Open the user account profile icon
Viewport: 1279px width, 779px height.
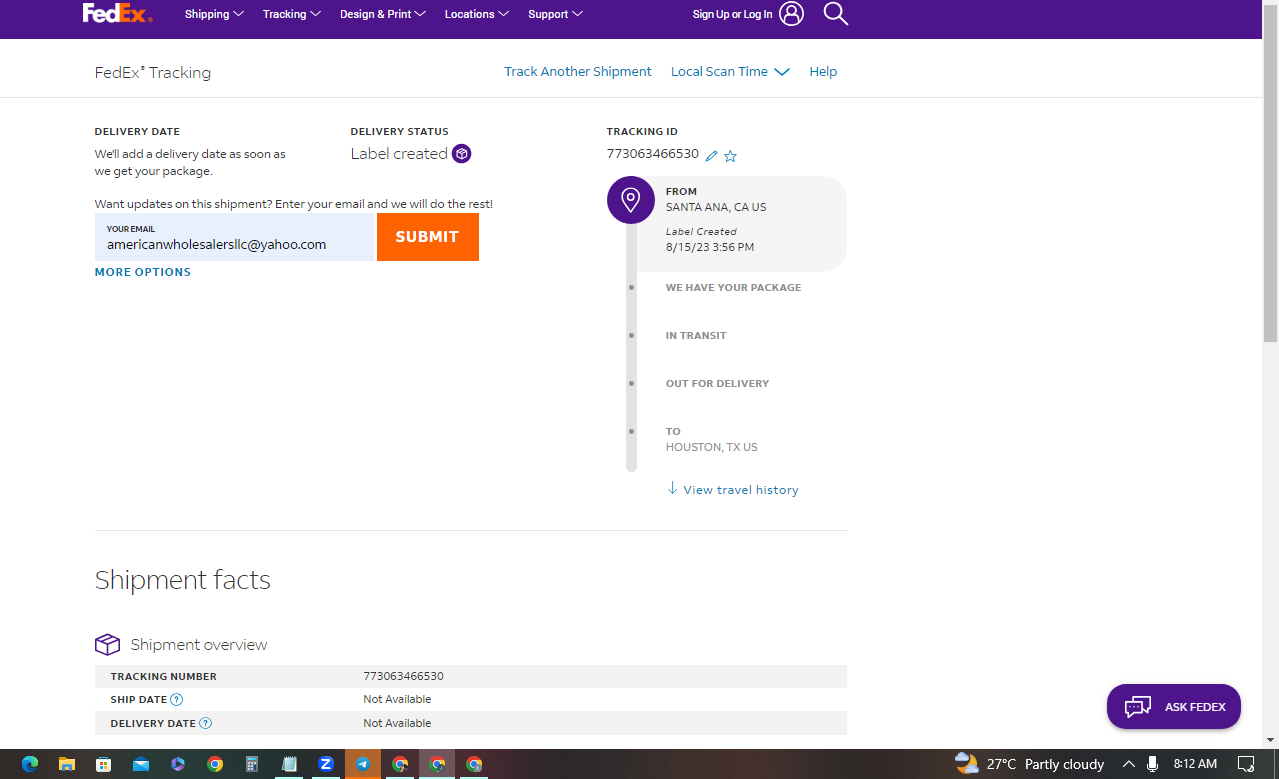coord(791,14)
